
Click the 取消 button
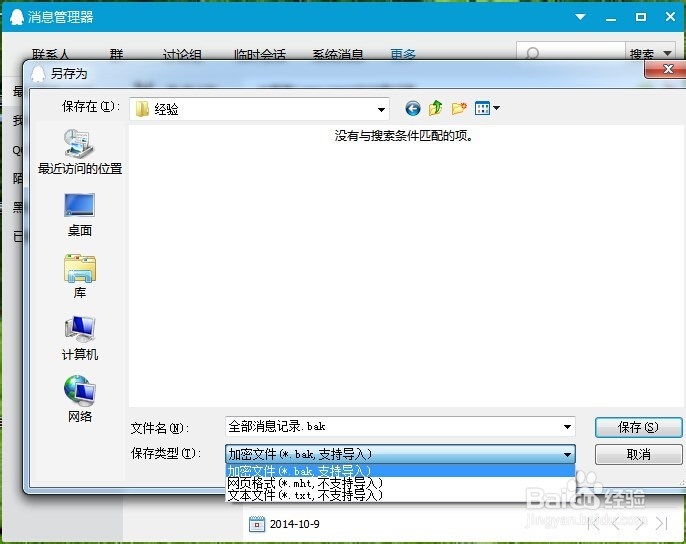point(638,454)
